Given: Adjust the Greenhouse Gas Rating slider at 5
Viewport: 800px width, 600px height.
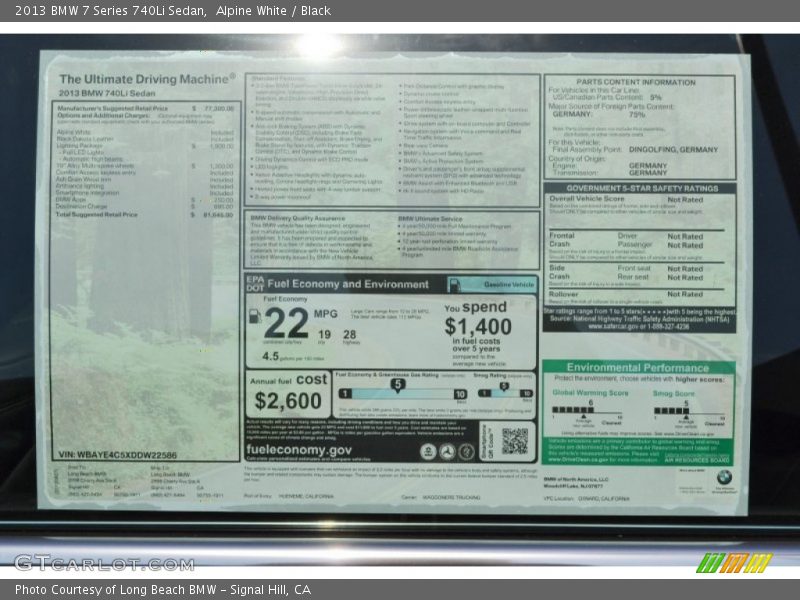Looking at the screenshot, I should 396,384.
